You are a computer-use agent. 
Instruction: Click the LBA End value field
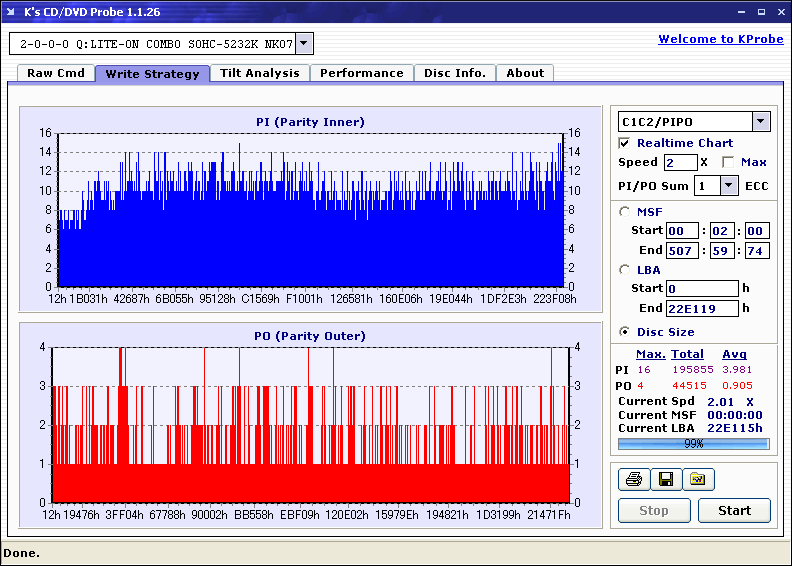tap(701, 308)
